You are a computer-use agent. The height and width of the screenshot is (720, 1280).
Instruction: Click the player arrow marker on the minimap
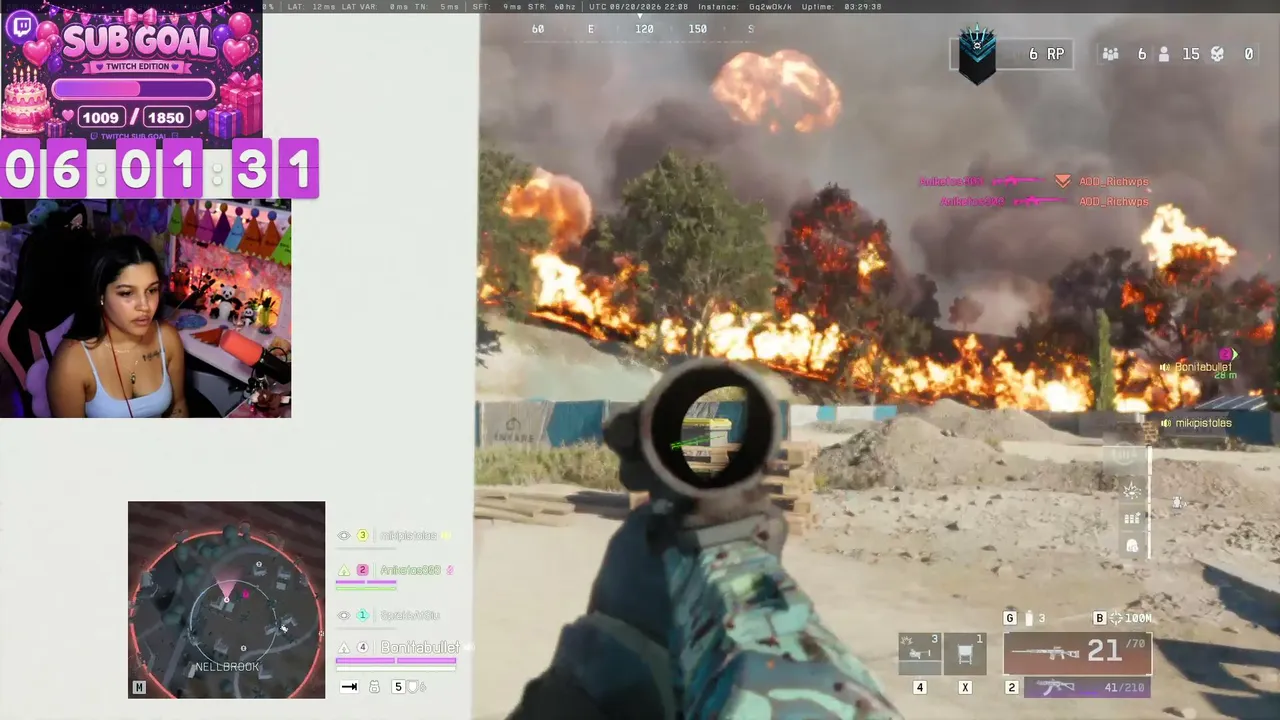(226, 599)
